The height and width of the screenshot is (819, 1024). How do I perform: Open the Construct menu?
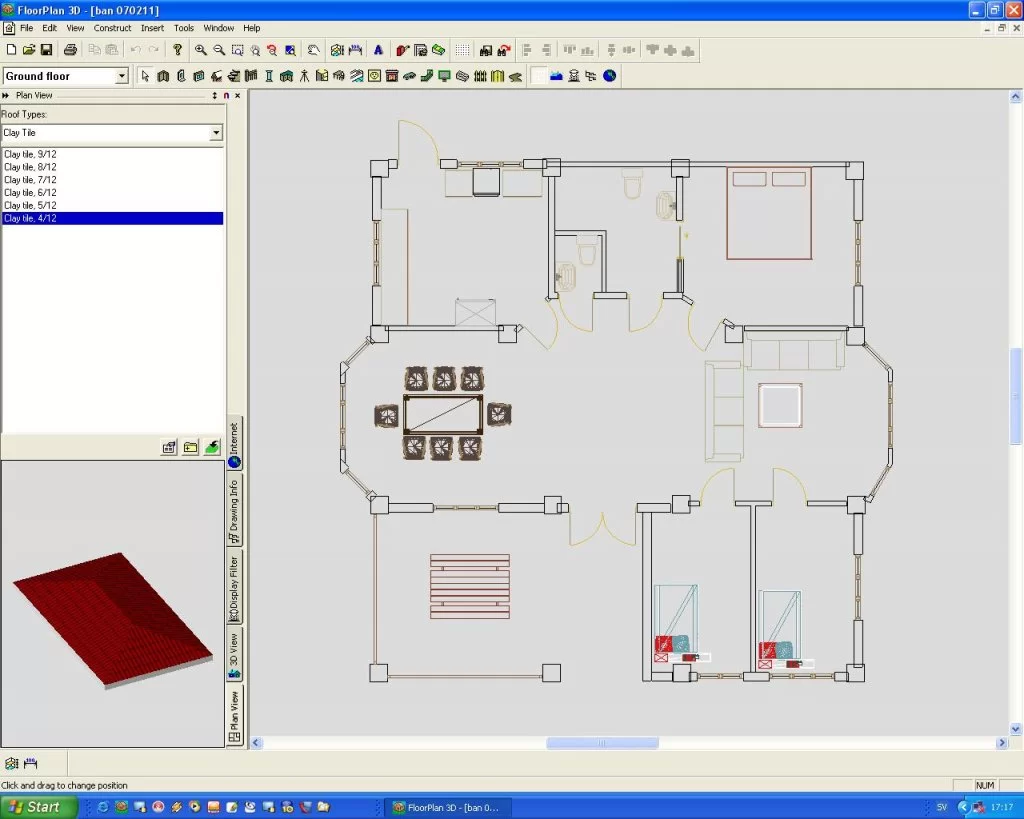[x=112, y=28]
